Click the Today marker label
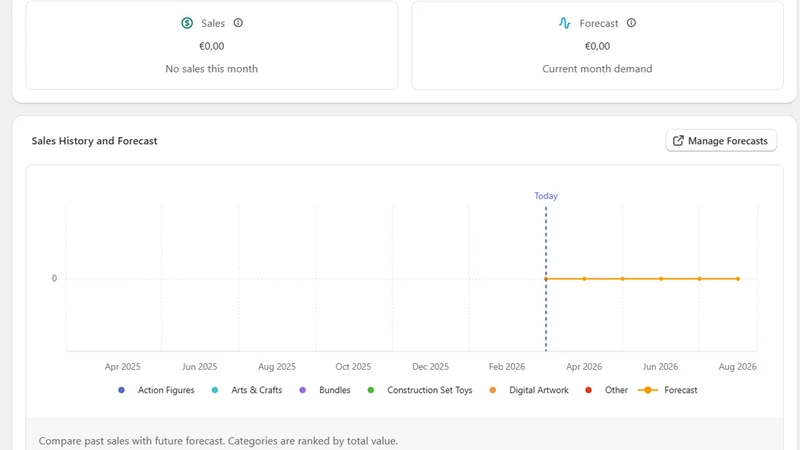 point(546,196)
